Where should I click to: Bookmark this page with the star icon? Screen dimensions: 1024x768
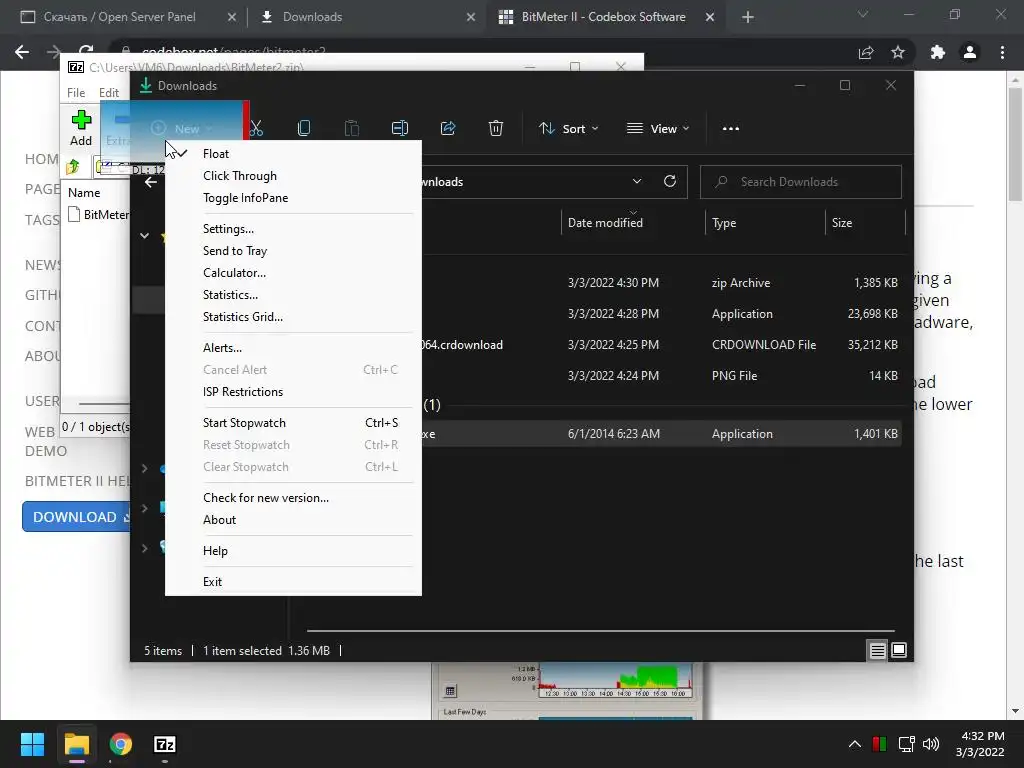click(898, 52)
